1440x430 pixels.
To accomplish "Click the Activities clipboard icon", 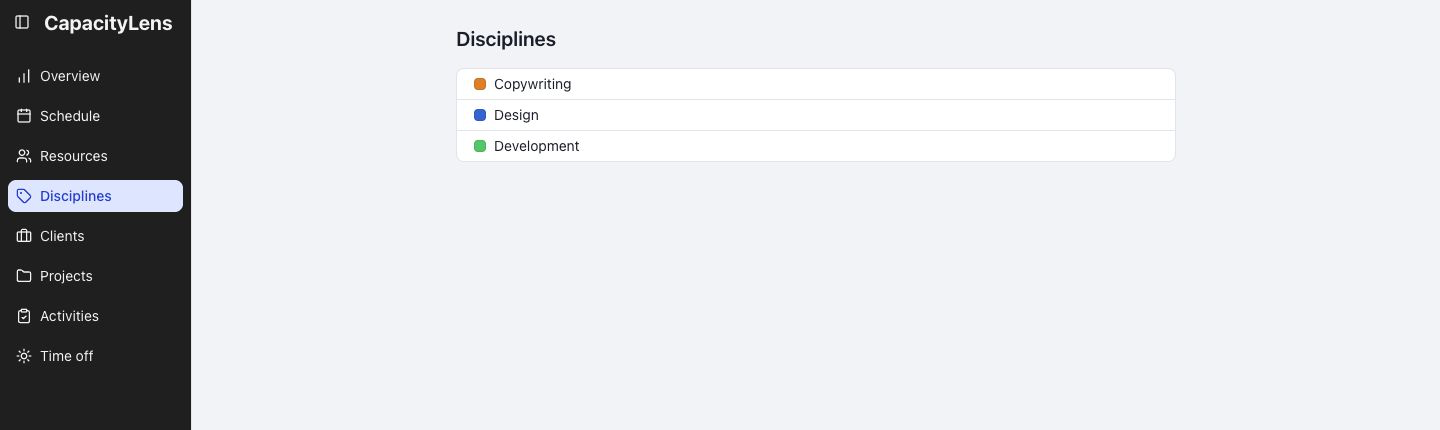I will 24,316.
